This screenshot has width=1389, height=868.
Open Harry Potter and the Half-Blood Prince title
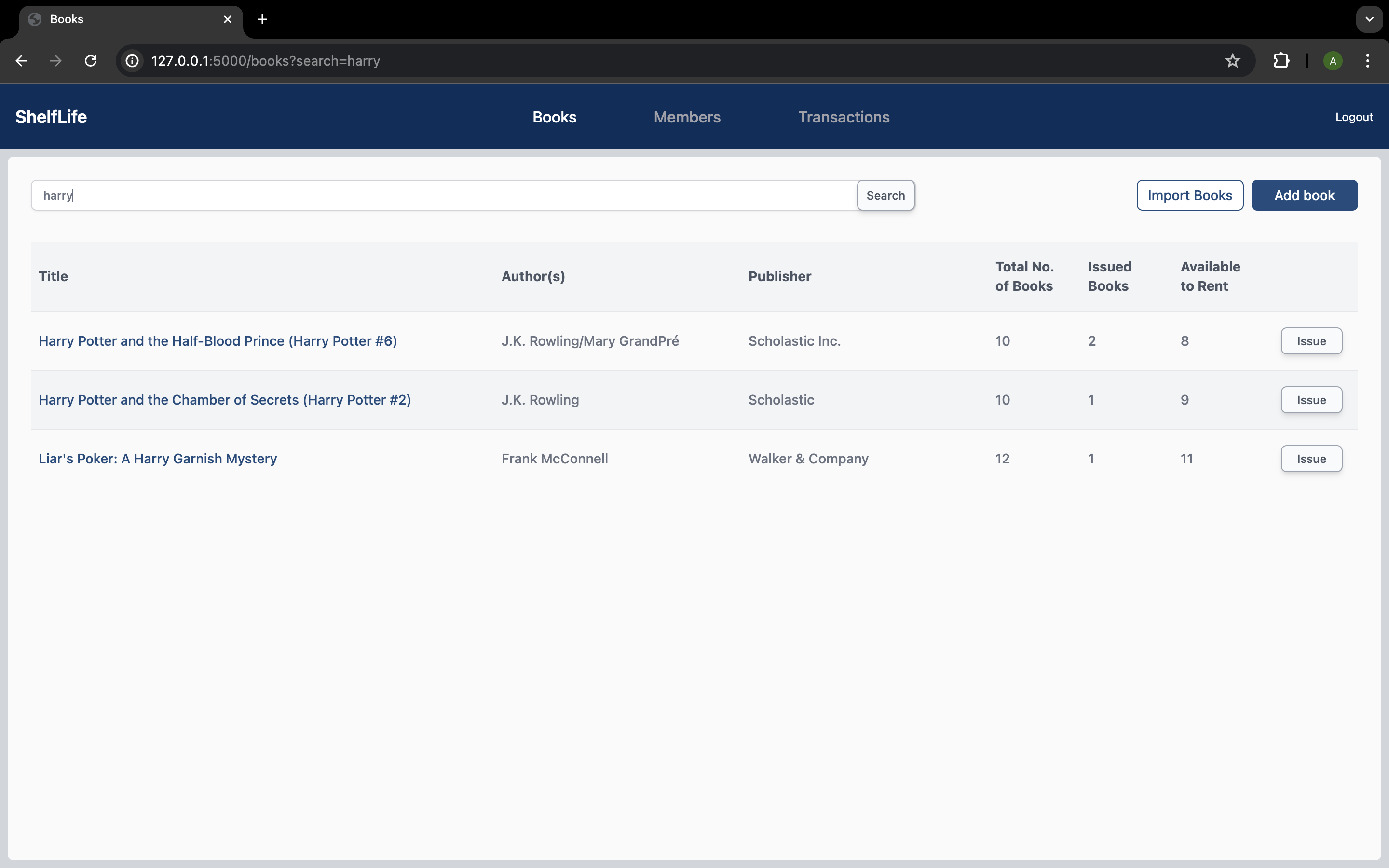(x=218, y=341)
